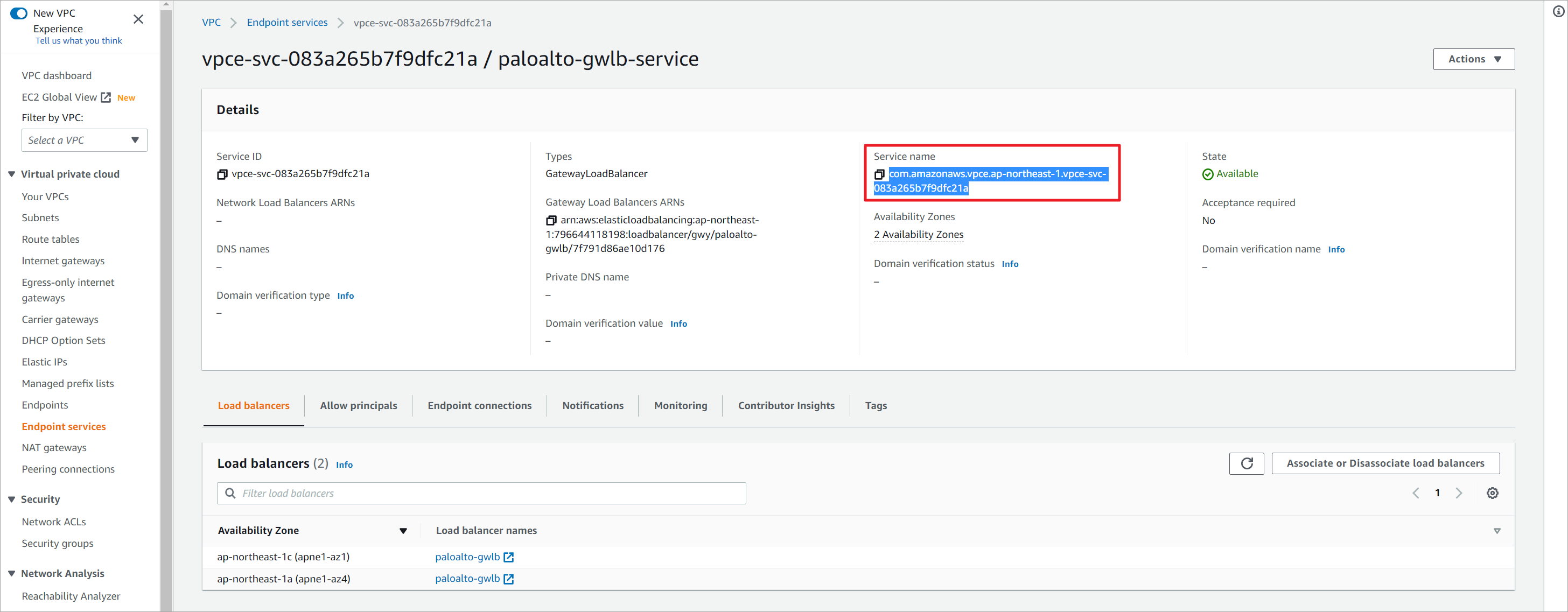Open Security groups page

[58, 543]
